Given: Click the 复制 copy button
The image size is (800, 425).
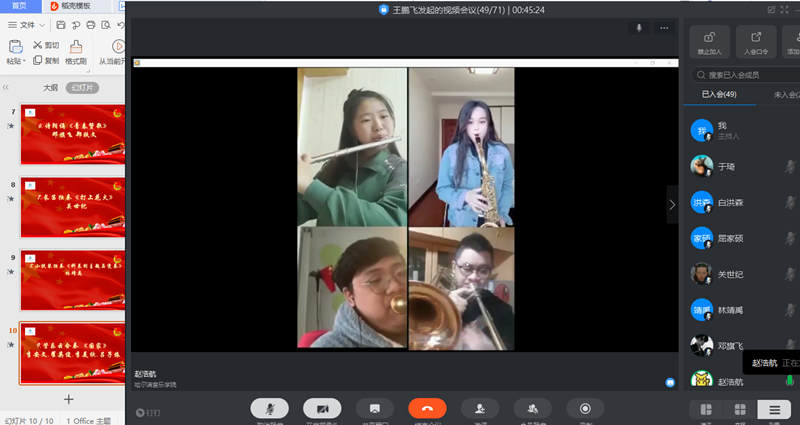Looking at the screenshot, I should pos(45,61).
